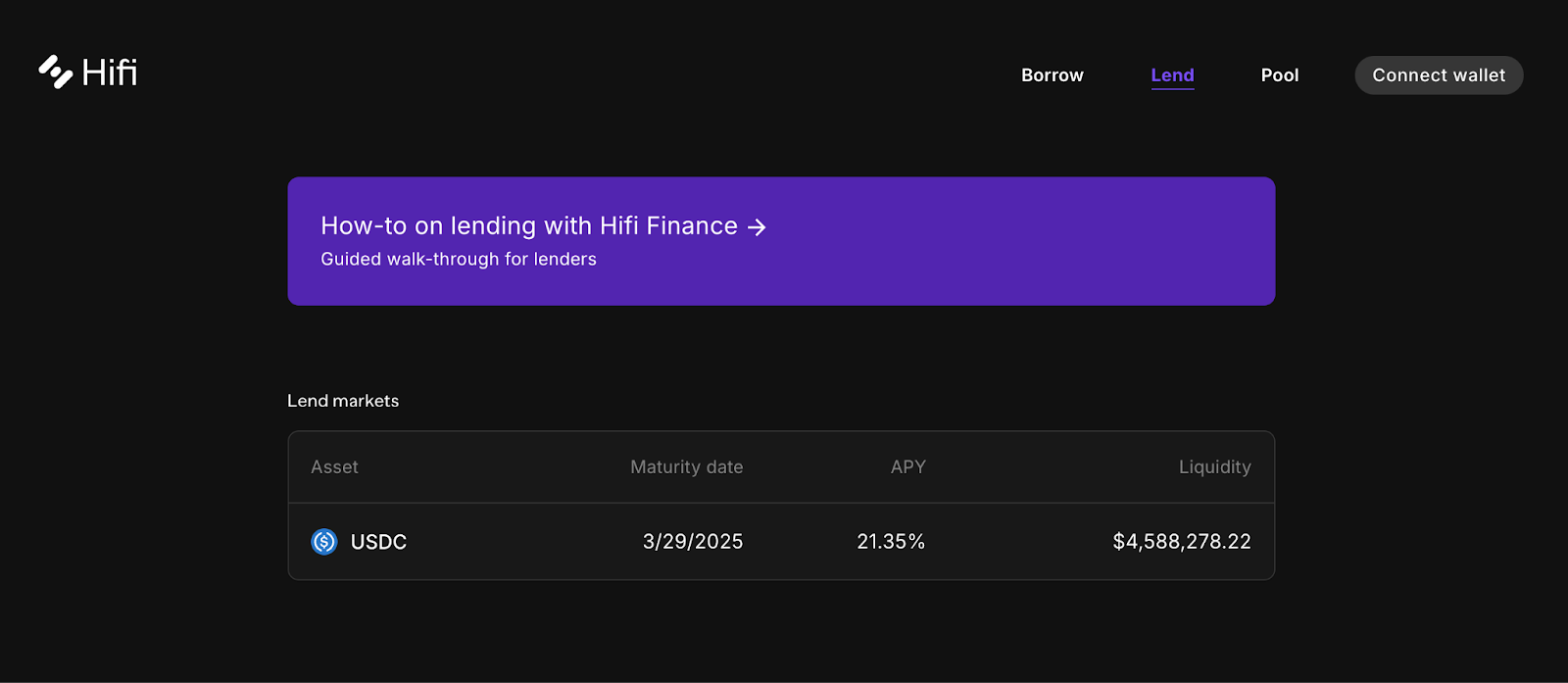Sort by the Asset column header

coord(334,467)
